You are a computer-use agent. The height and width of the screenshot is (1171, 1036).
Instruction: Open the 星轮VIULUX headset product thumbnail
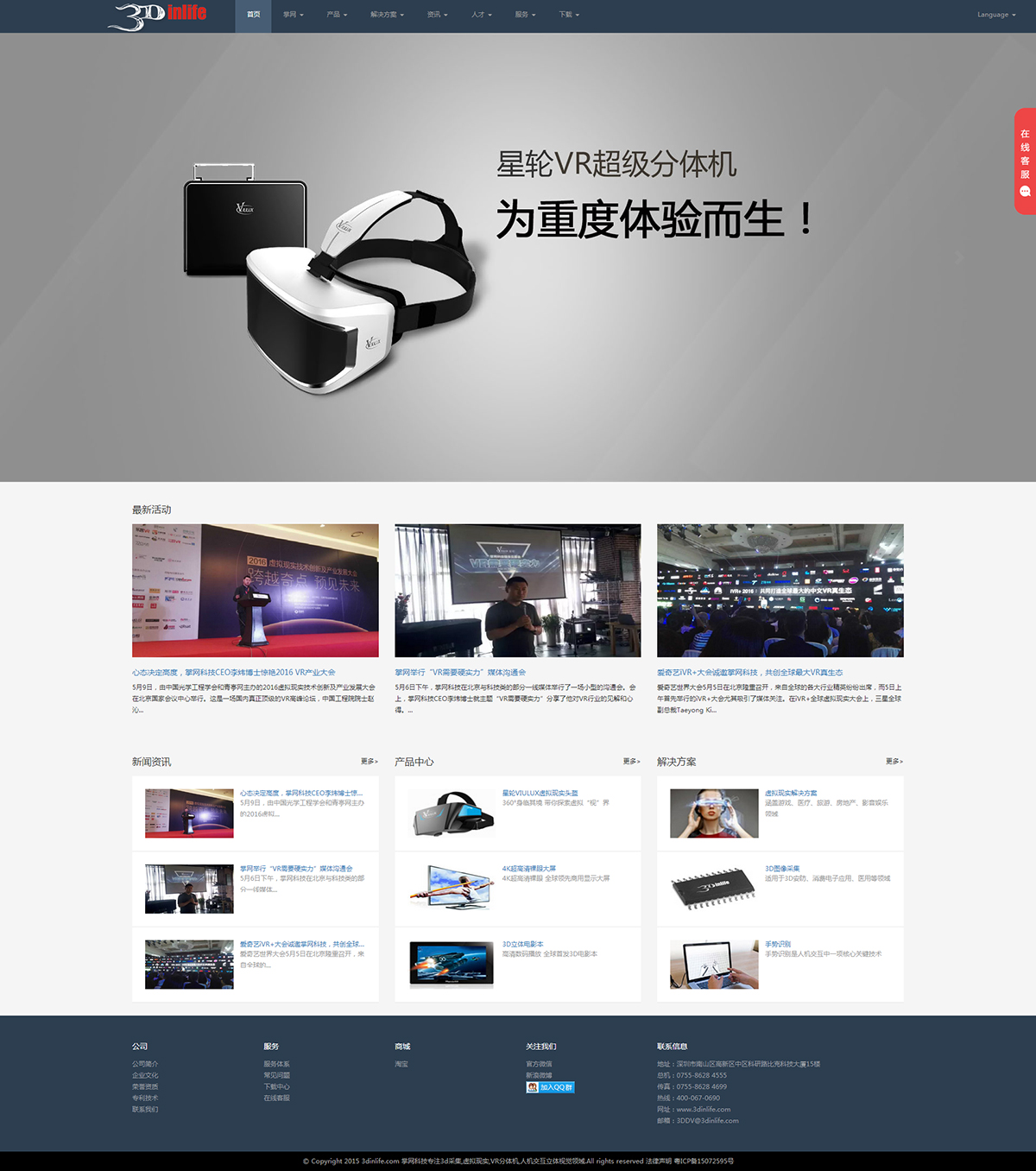click(x=452, y=813)
